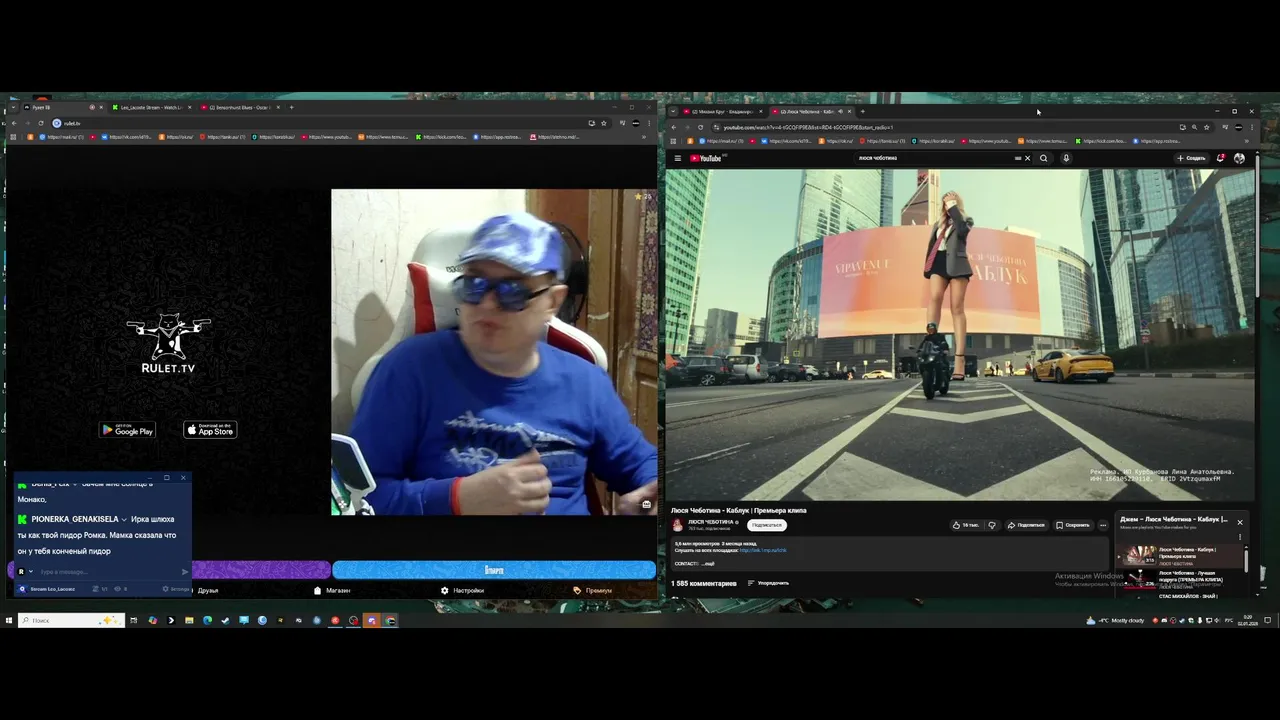Open Chrome menu in rulet.tv window
1280x720 pixels.
pos(650,123)
